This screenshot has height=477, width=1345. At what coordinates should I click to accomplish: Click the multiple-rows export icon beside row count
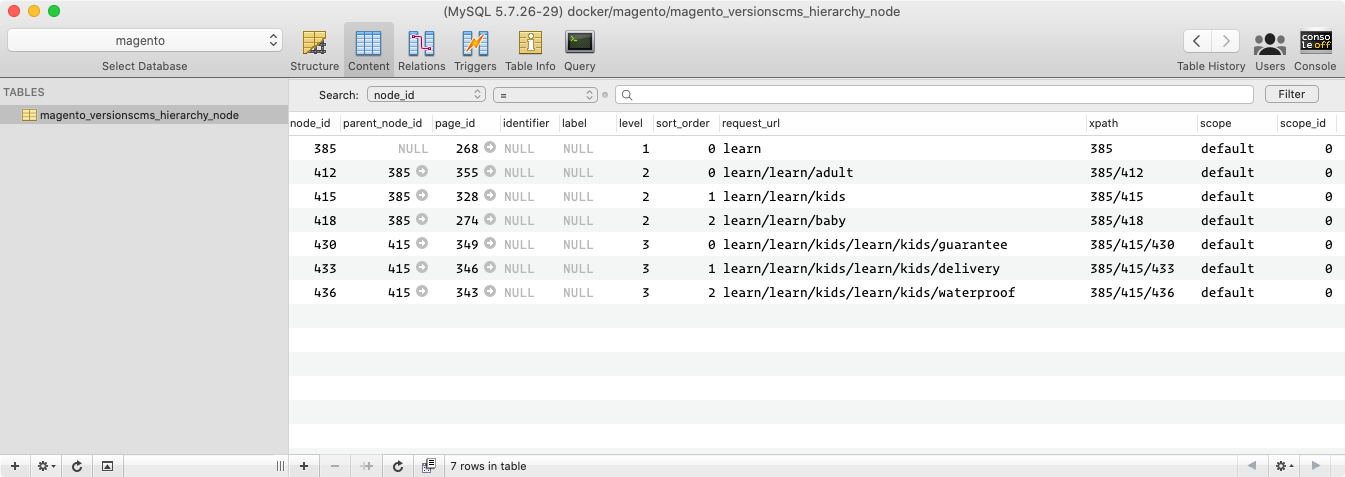429,466
